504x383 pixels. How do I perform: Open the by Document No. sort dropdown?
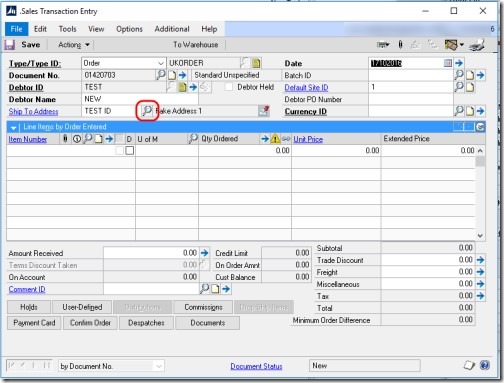click(x=159, y=366)
